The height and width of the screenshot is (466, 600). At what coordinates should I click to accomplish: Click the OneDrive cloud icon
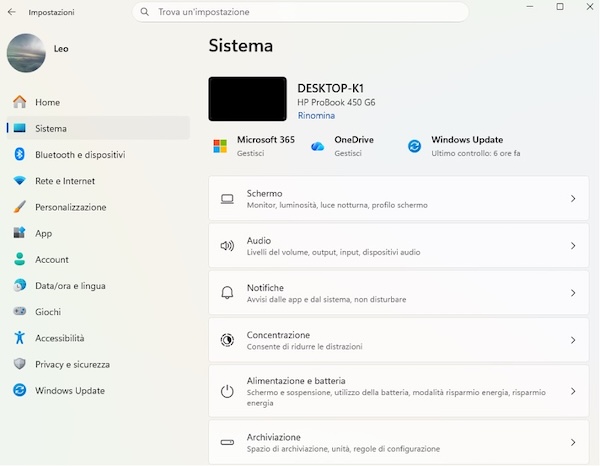click(x=317, y=146)
